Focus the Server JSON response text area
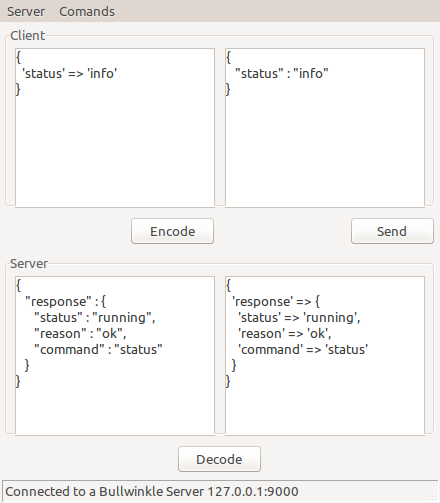Viewport: 440px width, 503px height. tap(115, 356)
